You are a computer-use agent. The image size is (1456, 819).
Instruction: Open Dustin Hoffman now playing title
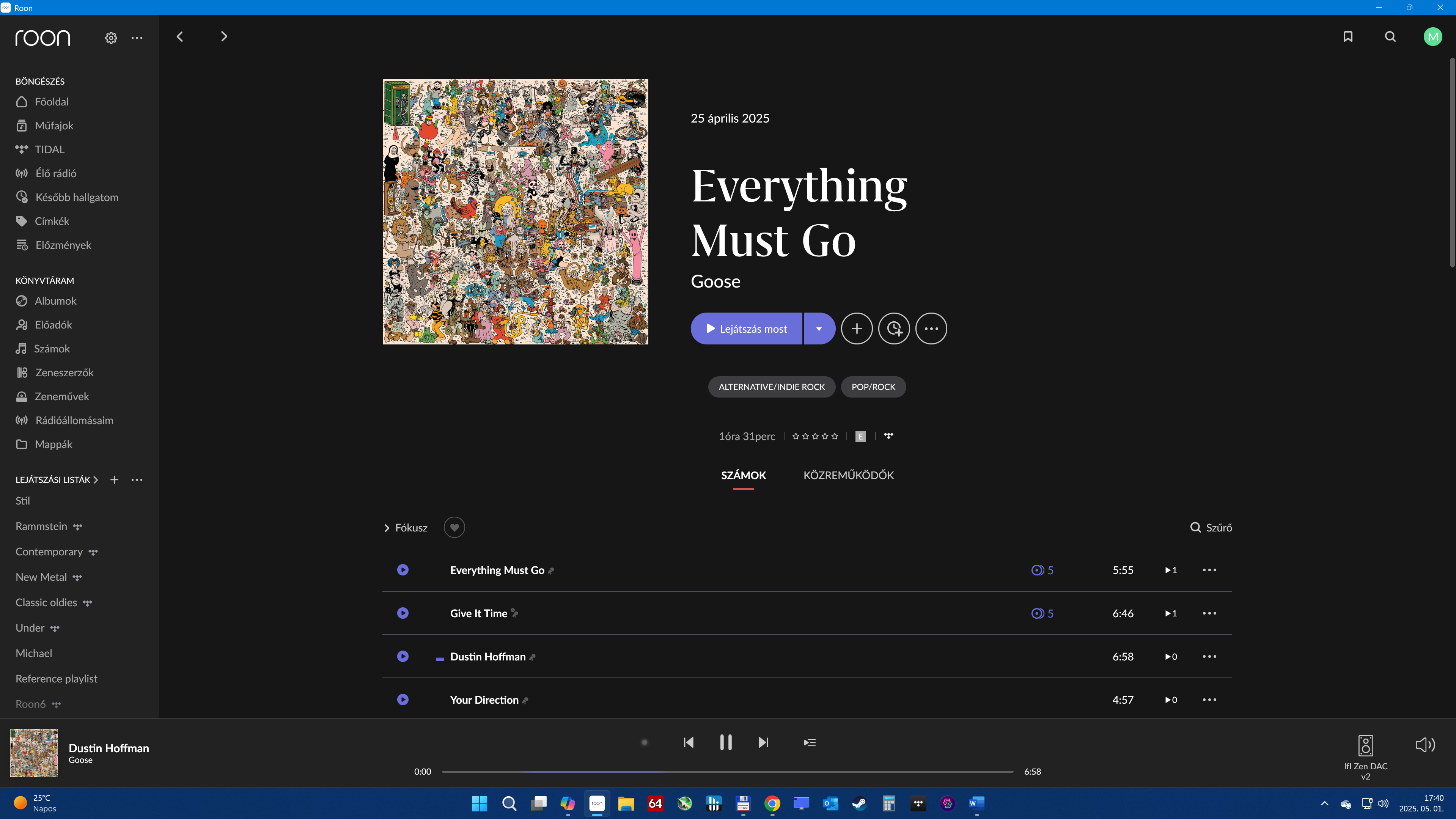point(108,748)
